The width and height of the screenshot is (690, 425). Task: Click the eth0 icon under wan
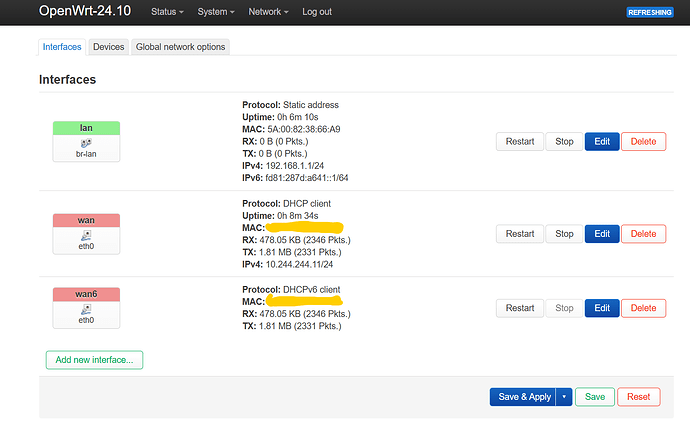[85, 235]
